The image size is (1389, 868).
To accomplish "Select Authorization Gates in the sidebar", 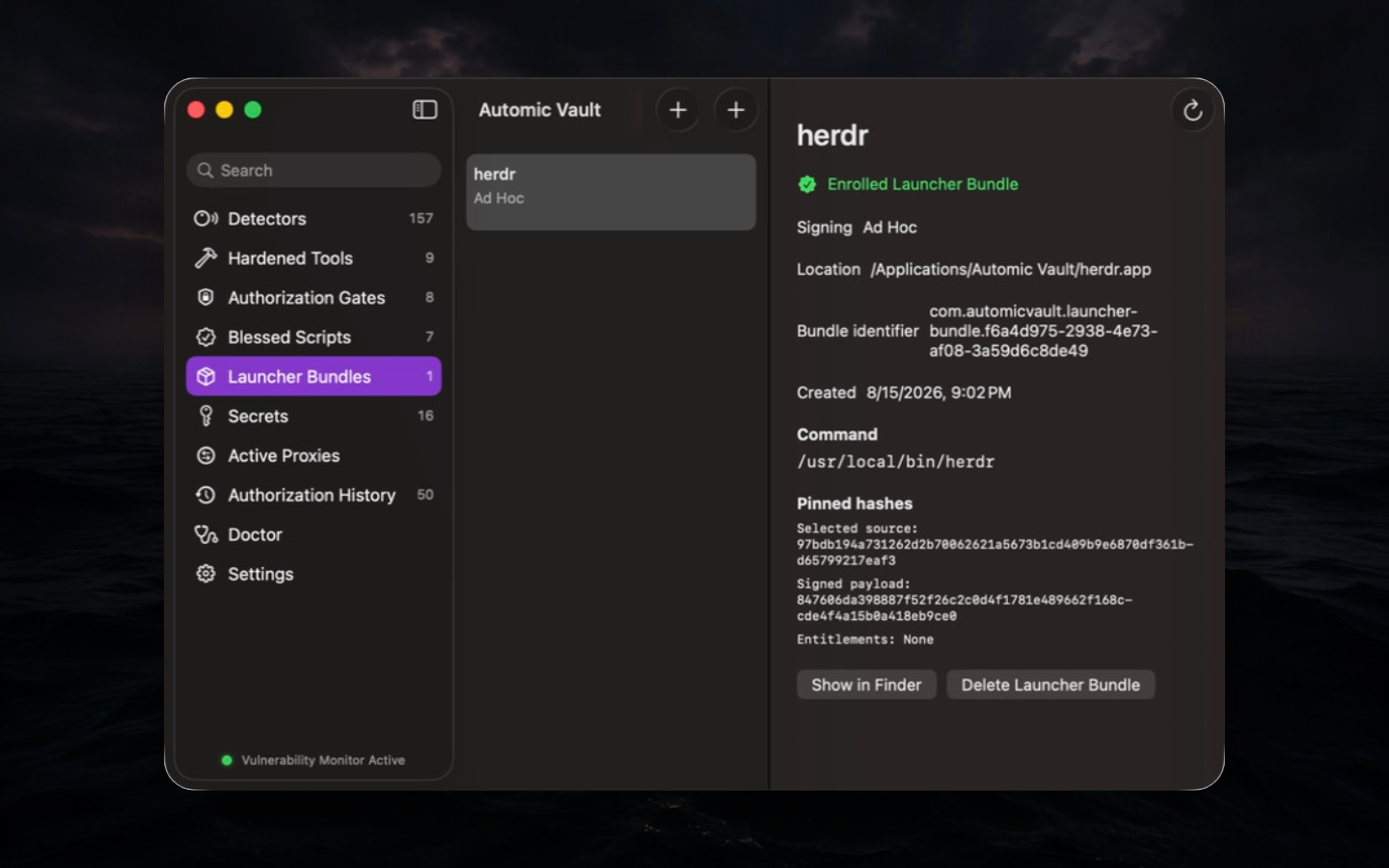I will coord(313,298).
